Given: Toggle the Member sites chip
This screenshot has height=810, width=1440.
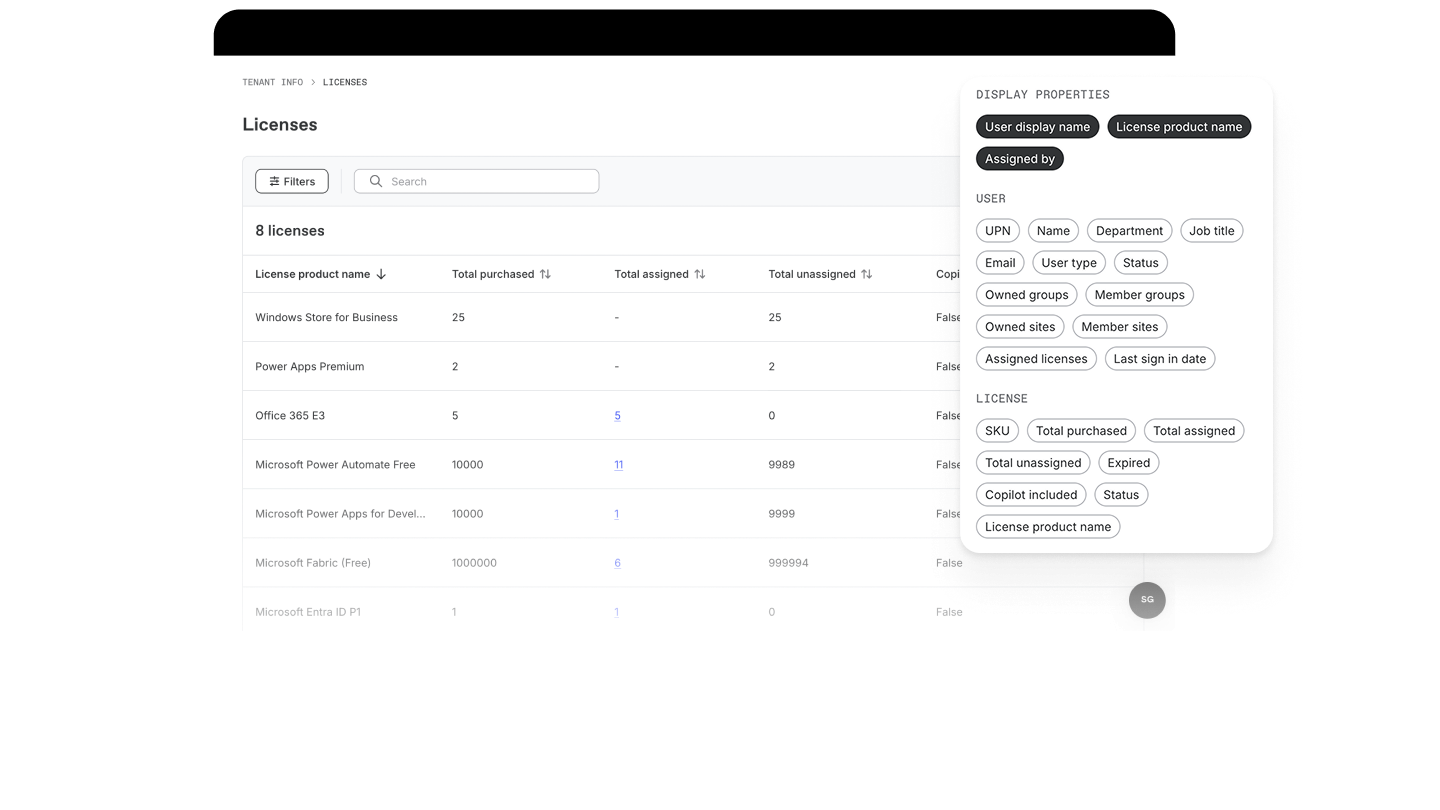Looking at the screenshot, I should [x=1119, y=327].
